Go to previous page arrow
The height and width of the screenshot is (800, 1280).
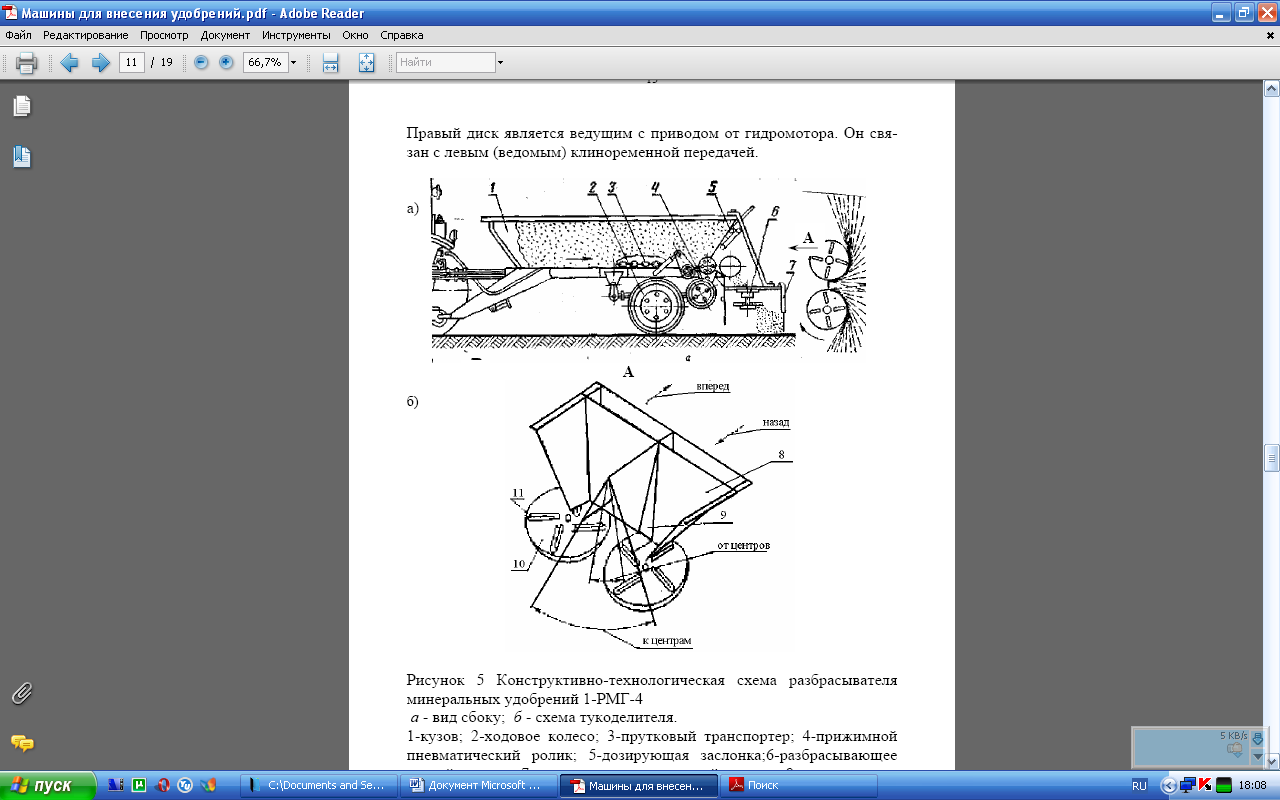click(69, 63)
